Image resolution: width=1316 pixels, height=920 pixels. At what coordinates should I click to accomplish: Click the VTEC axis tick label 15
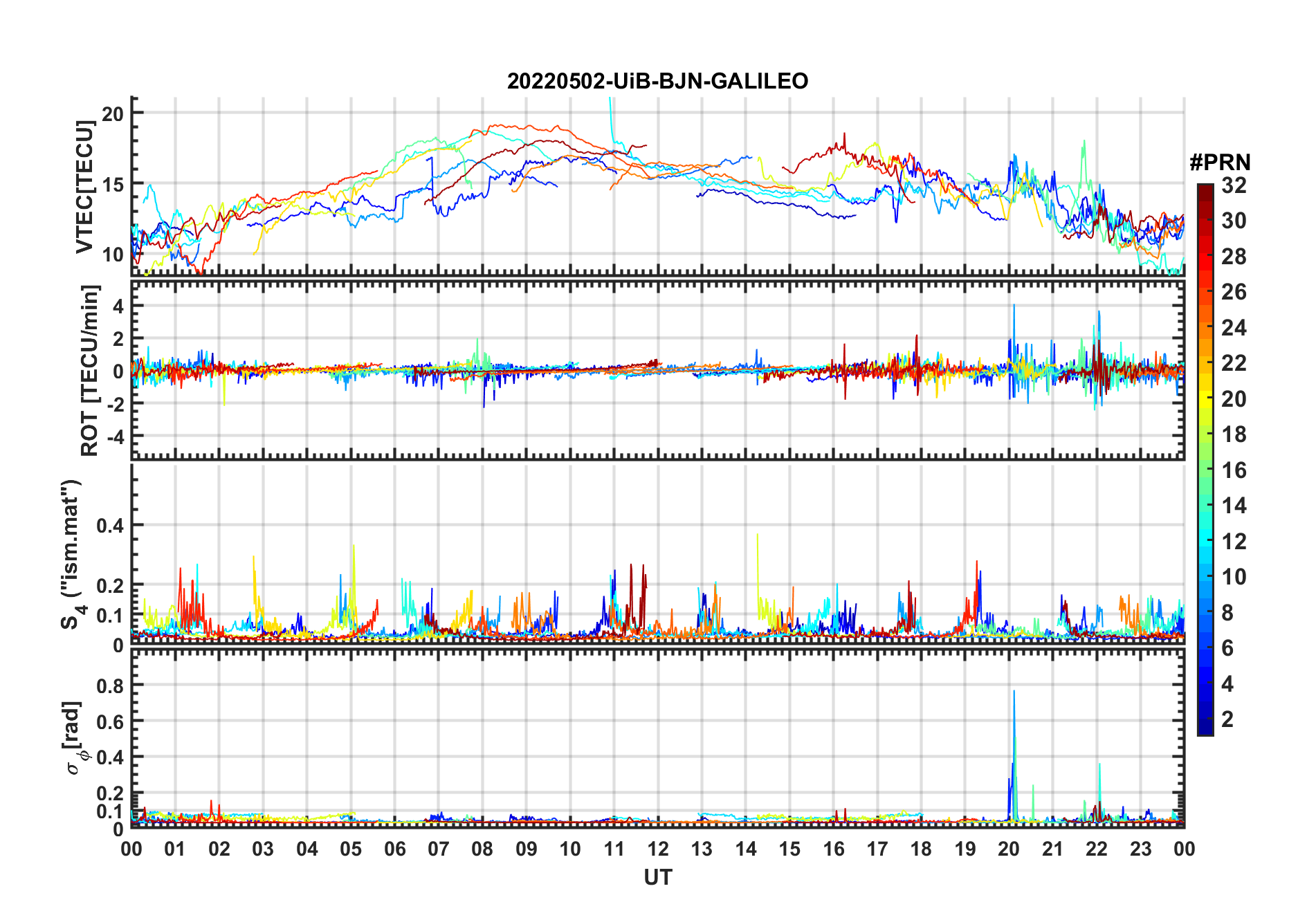click(113, 184)
